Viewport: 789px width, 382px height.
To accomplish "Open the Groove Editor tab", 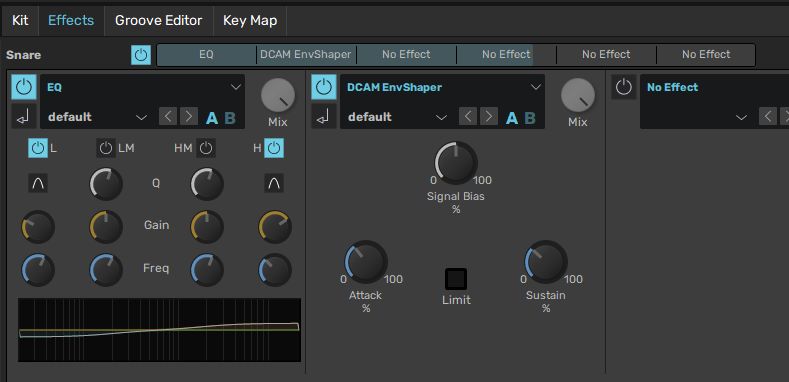I will [159, 21].
